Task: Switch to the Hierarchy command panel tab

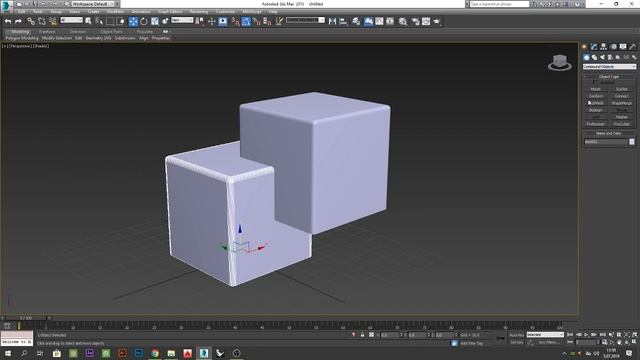Action: 603,47
